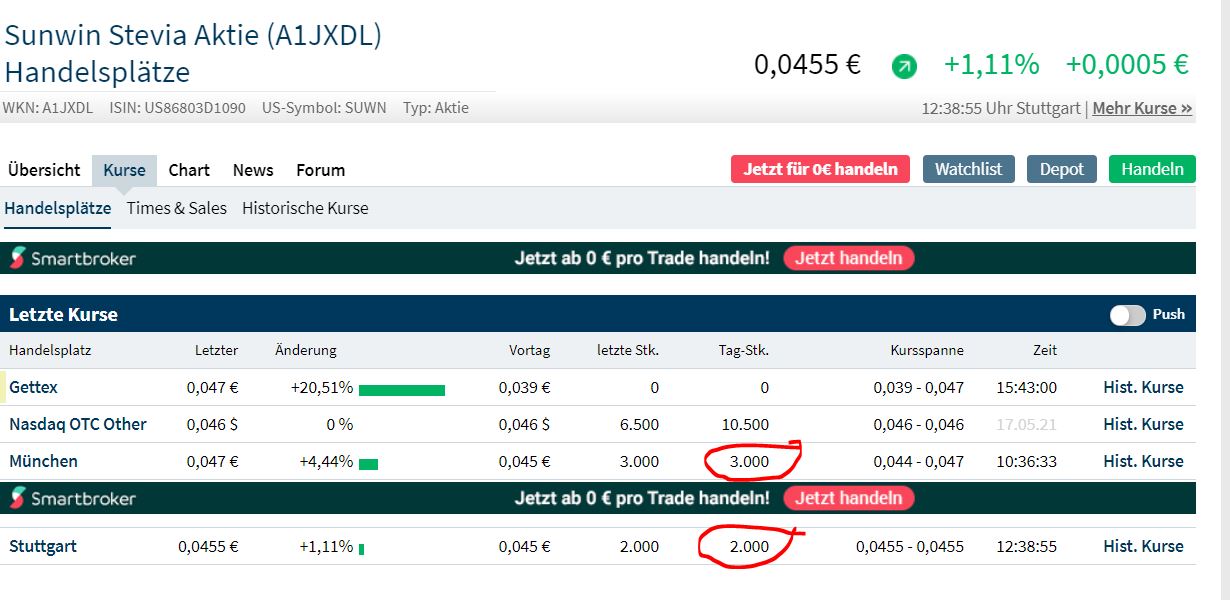Click the 0,0455 € headline price
The width and height of the screenshot is (1230, 600).
tap(807, 65)
